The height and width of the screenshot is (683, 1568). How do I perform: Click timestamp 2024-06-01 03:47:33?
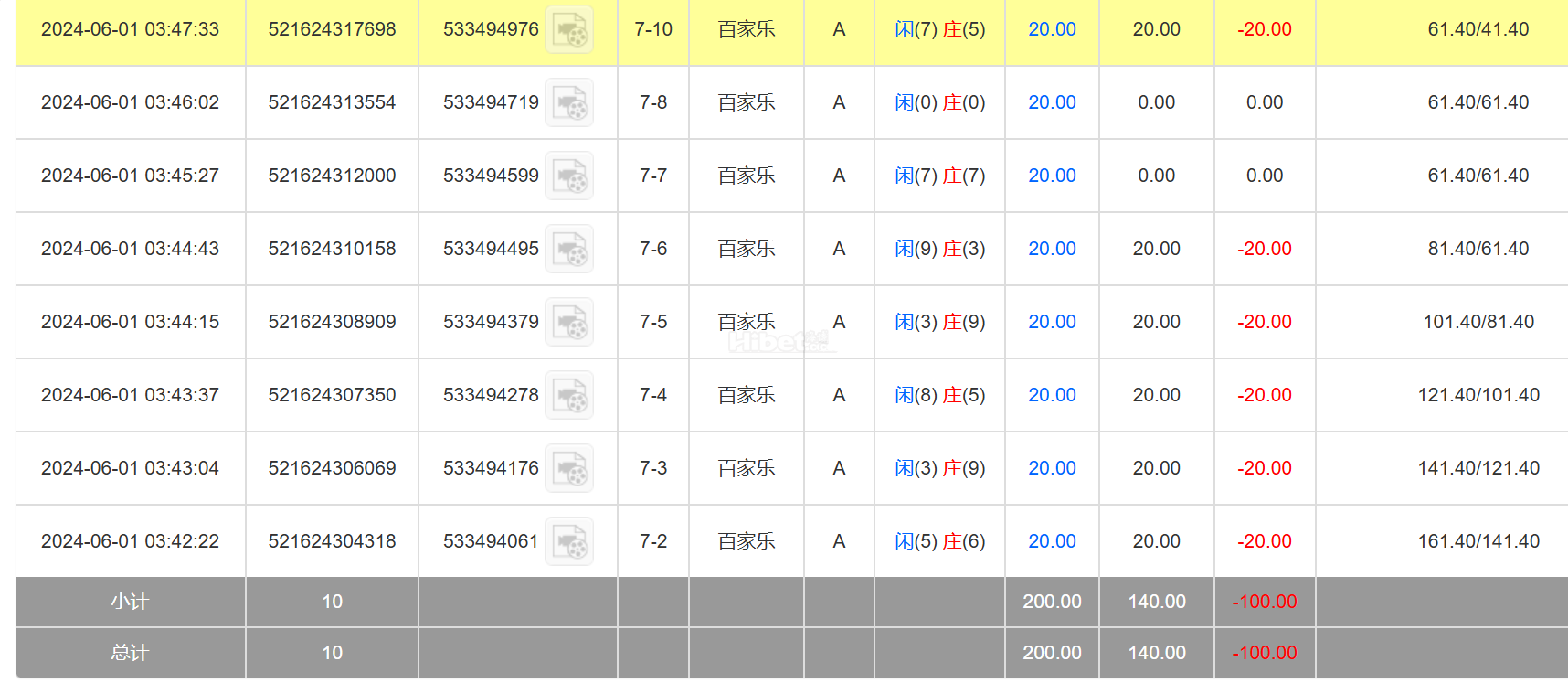coord(130,29)
